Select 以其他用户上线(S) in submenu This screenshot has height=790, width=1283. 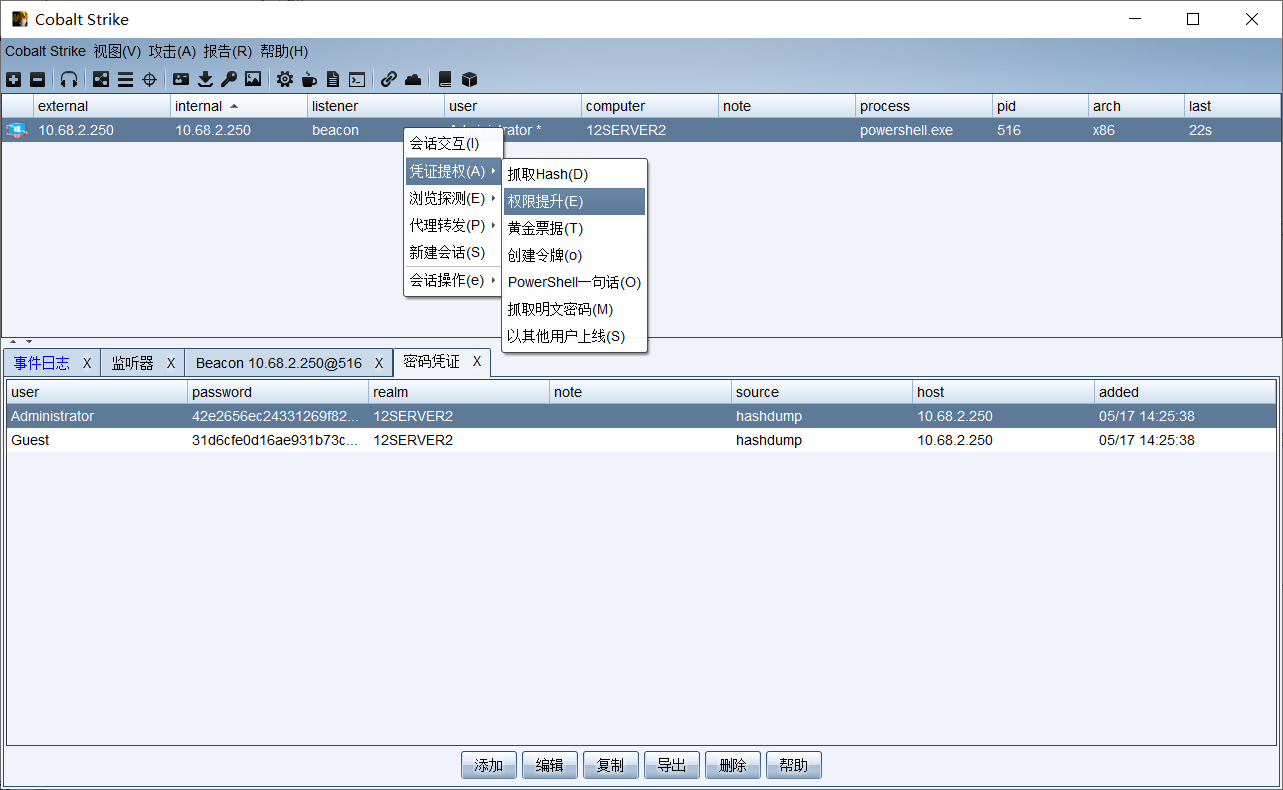tap(574, 336)
